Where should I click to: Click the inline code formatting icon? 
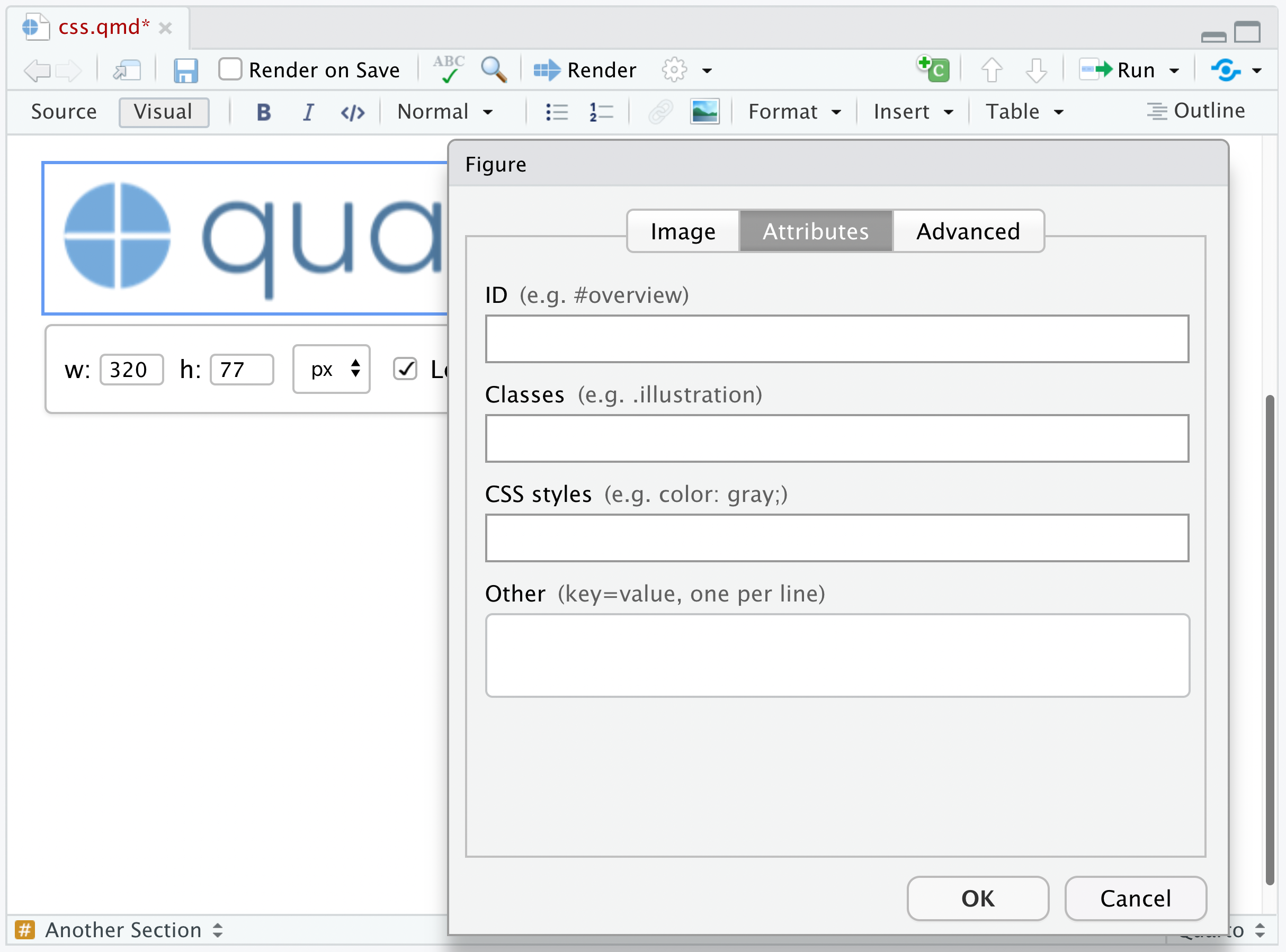(352, 112)
